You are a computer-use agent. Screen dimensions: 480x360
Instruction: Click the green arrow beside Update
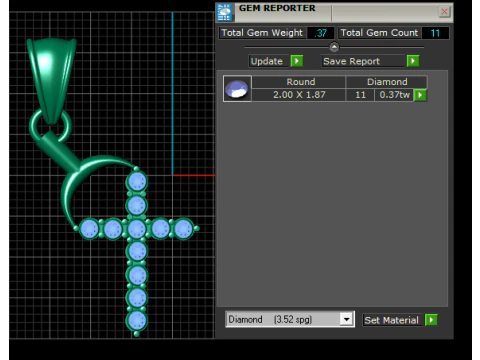[x=297, y=61]
